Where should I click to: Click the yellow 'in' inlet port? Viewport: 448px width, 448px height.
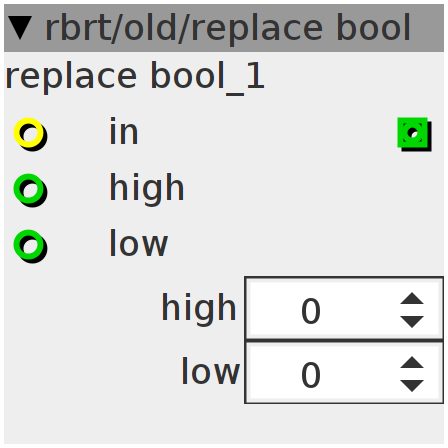[x=30, y=134]
